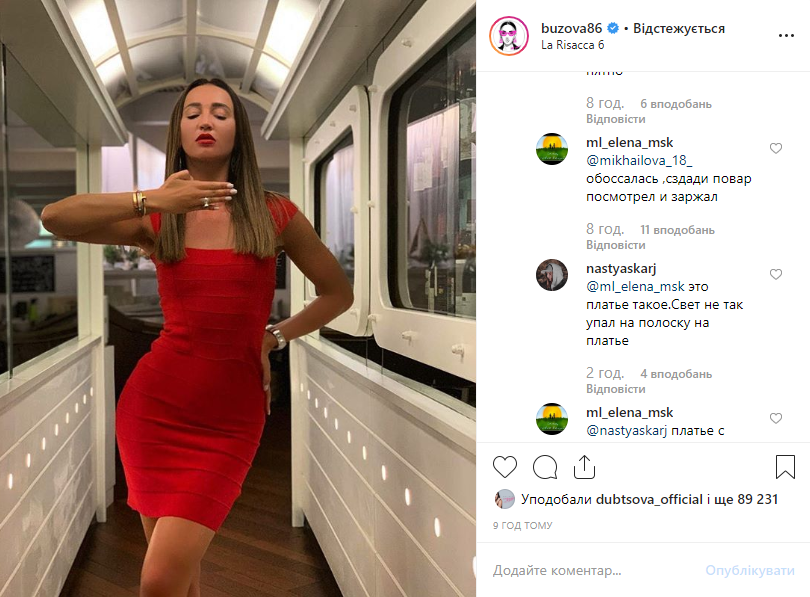Open the three-dot more options menu
Viewport: 810px width, 597px height.
coord(786,35)
